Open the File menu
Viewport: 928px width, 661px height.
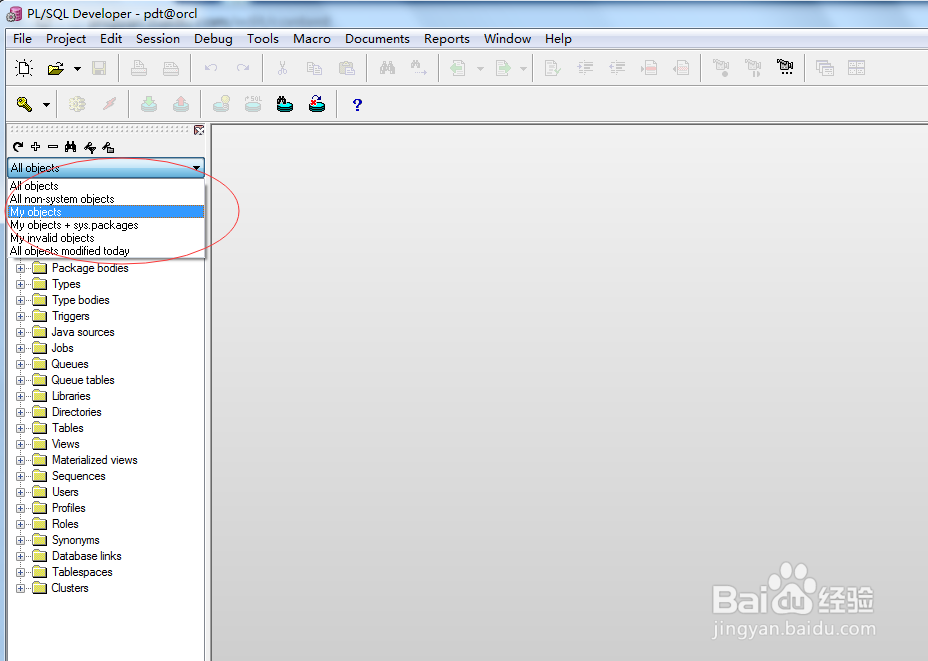click(x=22, y=38)
